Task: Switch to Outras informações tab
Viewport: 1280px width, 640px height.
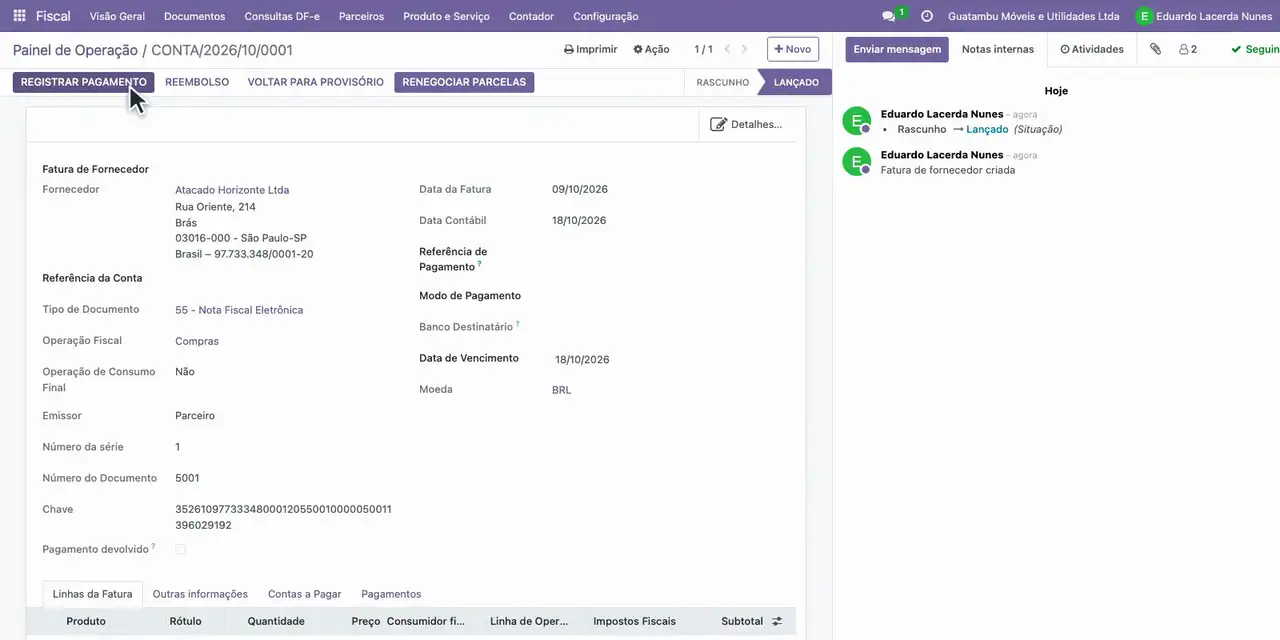Action: (x=200, y=594)
